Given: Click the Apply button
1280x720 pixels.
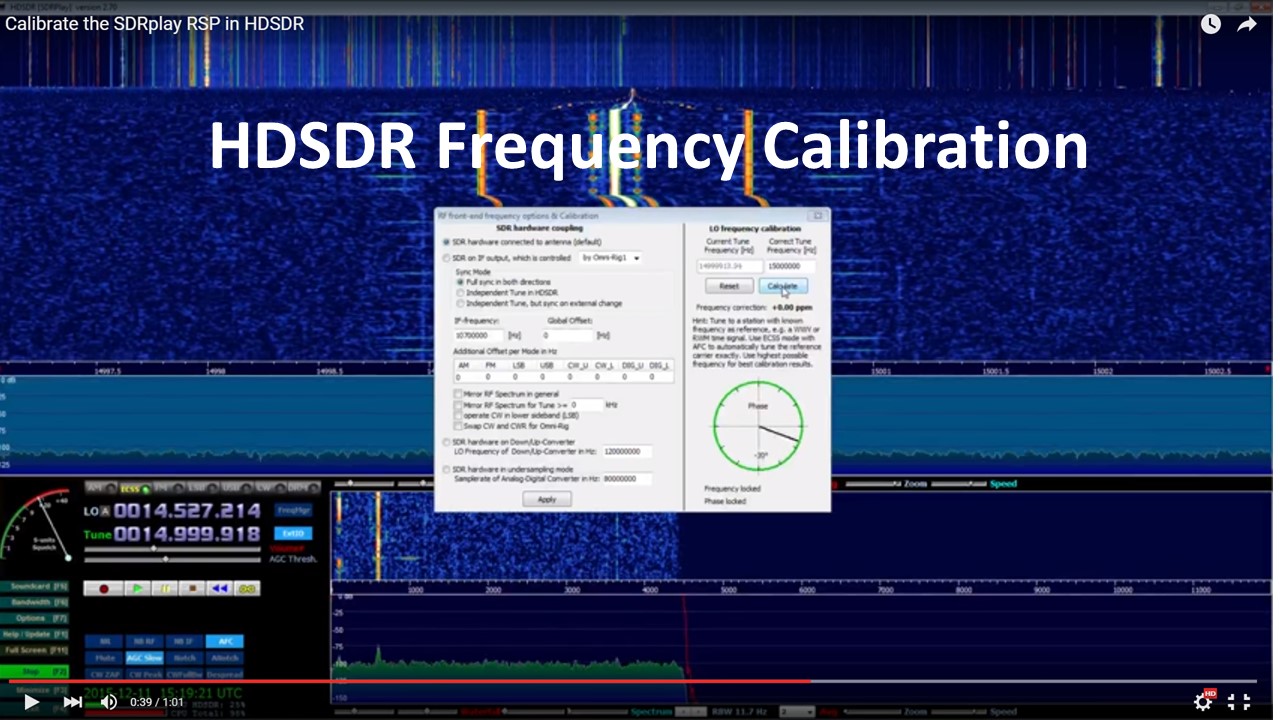Looking at the screenshot, I should pos(547,499).
